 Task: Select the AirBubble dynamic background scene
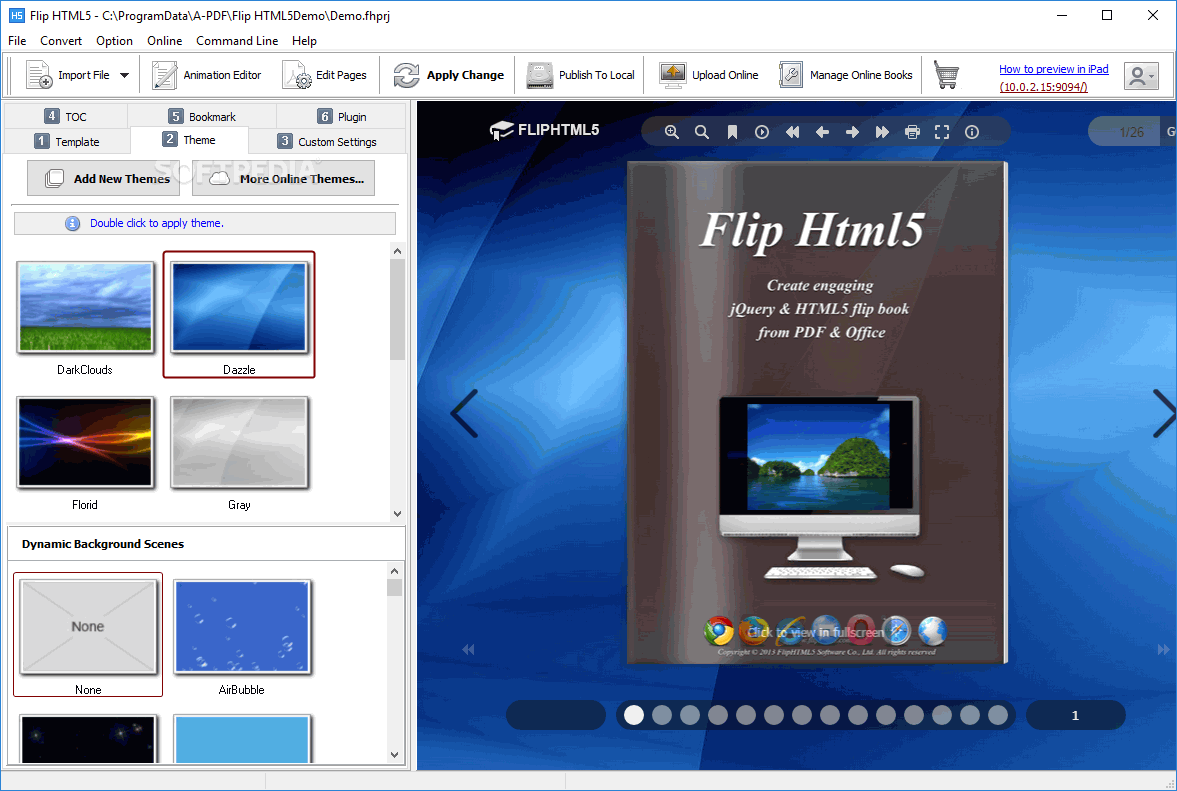click(242, 627)
